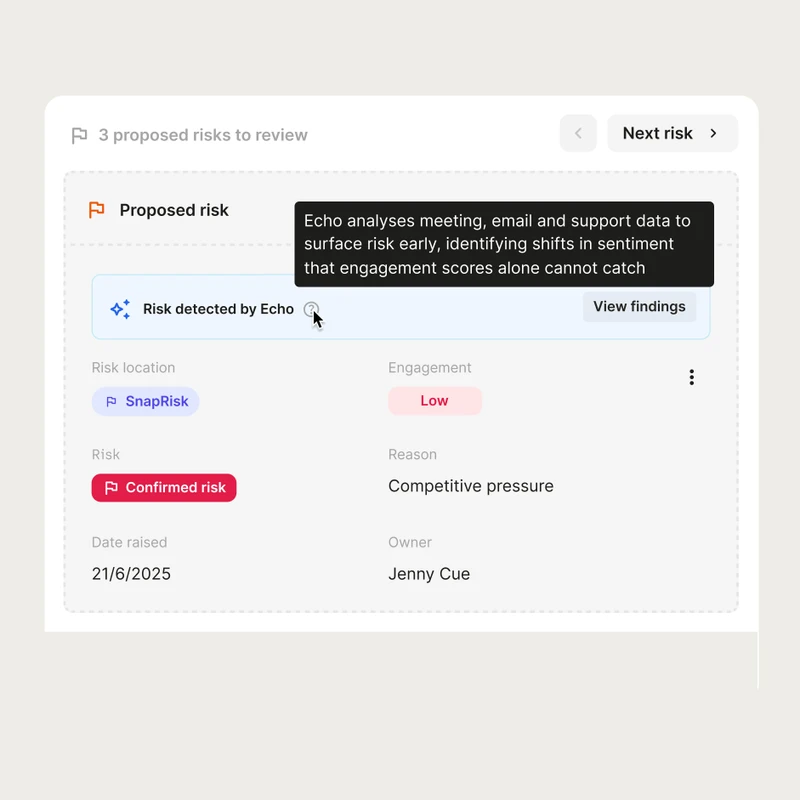This screenshot has width=800, height=800.
Task: Click the Proposed risk title
Action: point(174,210)
